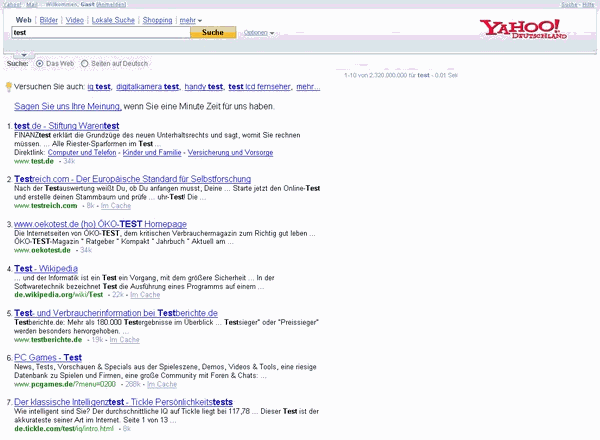Click the green URL 'www.testberichte.de'
Screen dimensions: 600x440
click(x=48, y=340)
